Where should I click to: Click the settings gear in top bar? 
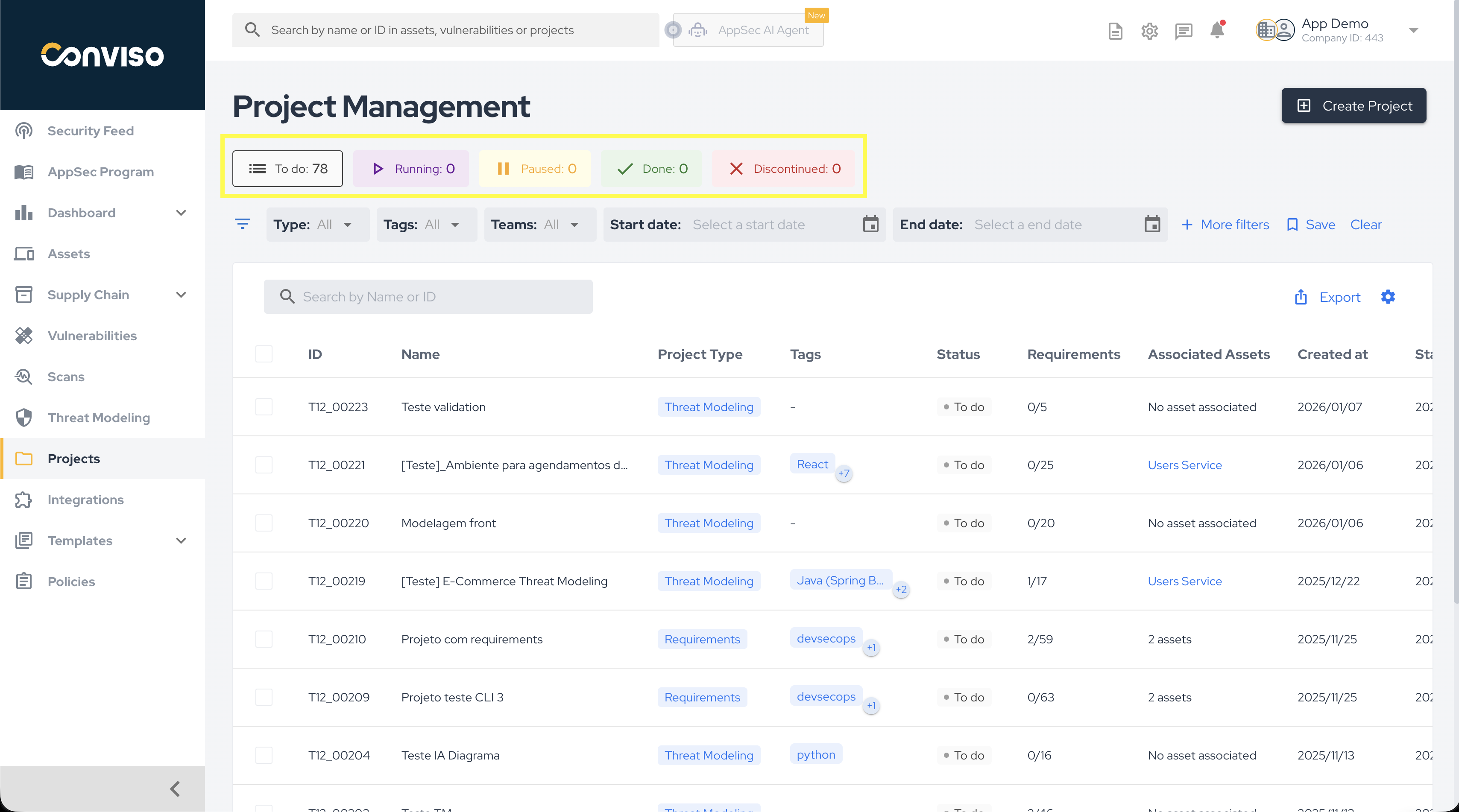[1149, 31]
